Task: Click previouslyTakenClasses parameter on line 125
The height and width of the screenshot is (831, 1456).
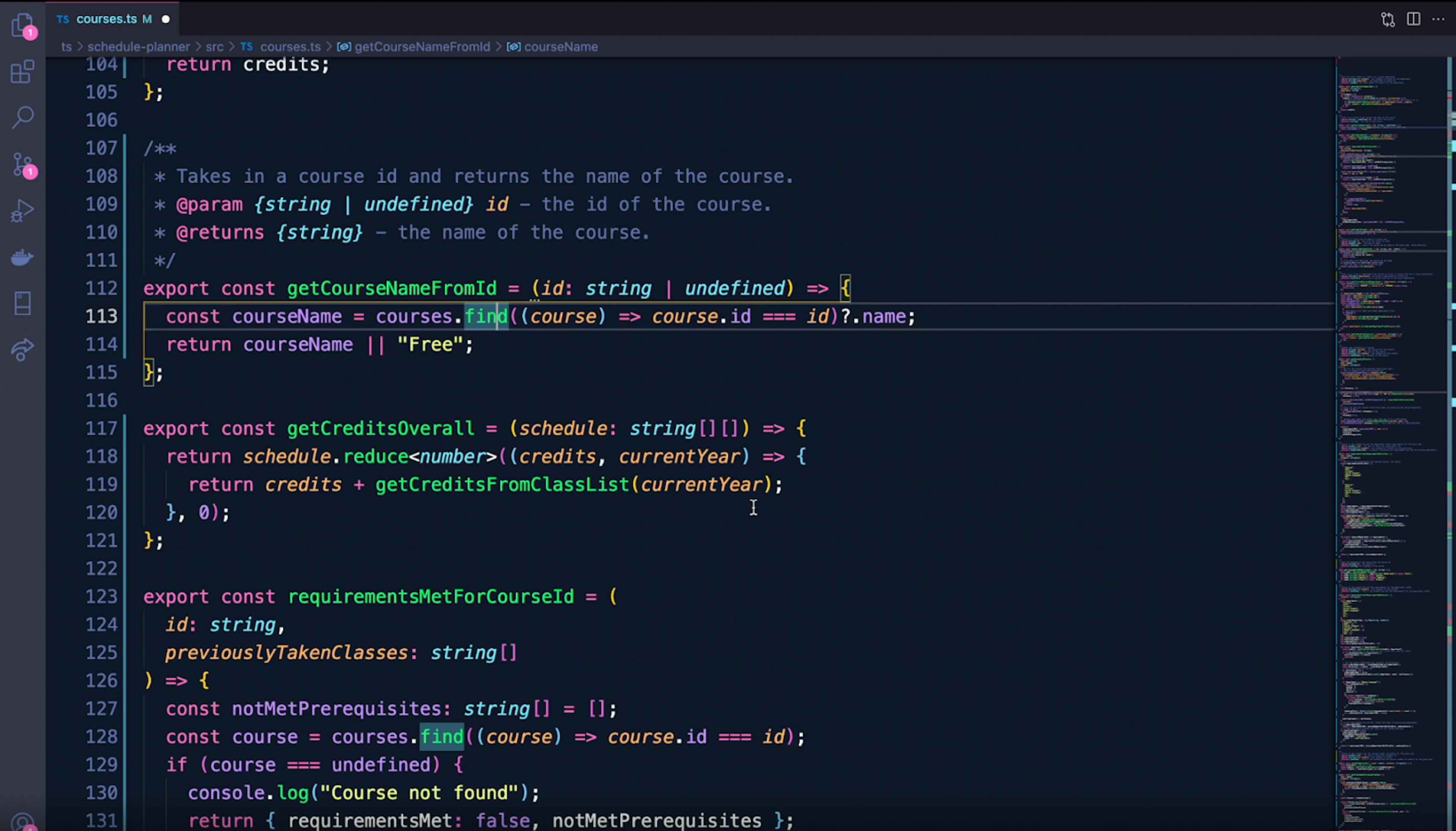Action: click(287, 652)
